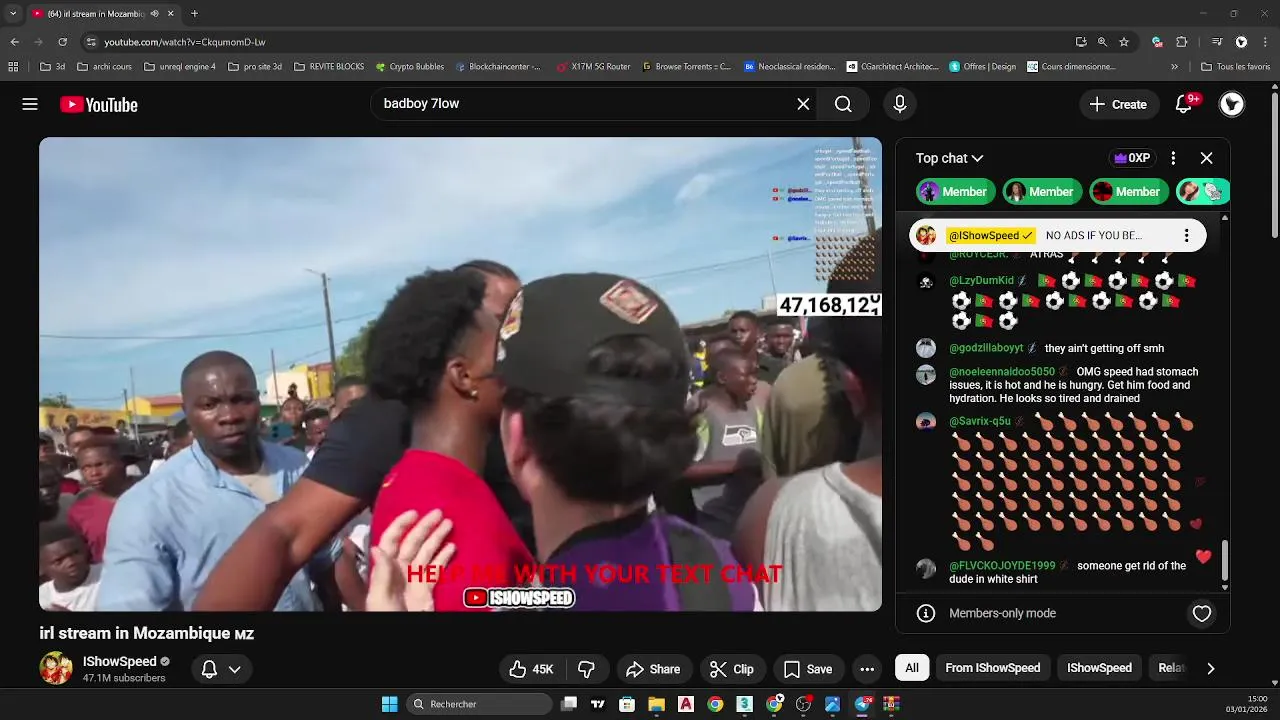Close the YouTube browser tab
This screenshot has height=720, width=1280.
coord(171,14)
